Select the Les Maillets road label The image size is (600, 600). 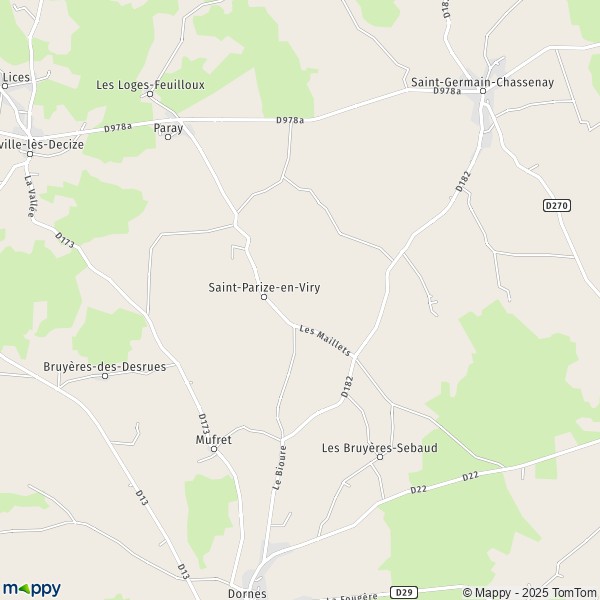[x=325, y=340]
